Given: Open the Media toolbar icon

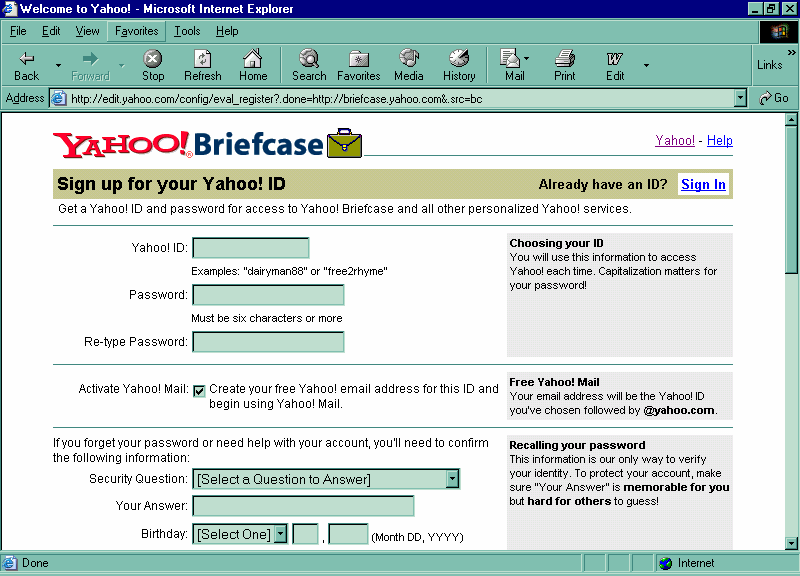Looking at the screenshot, I should tap(408, 65).
